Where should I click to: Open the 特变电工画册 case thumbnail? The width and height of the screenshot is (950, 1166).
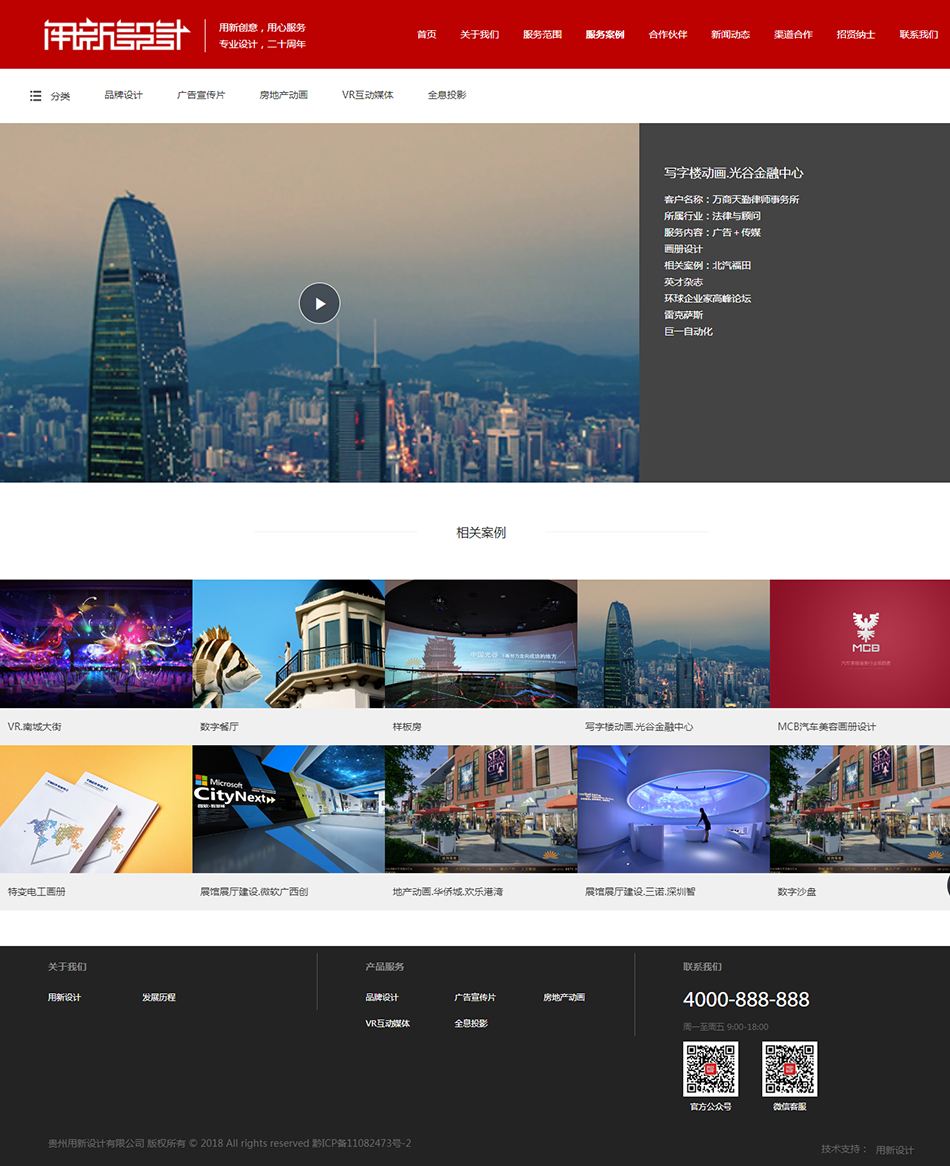tap(96, 809)
